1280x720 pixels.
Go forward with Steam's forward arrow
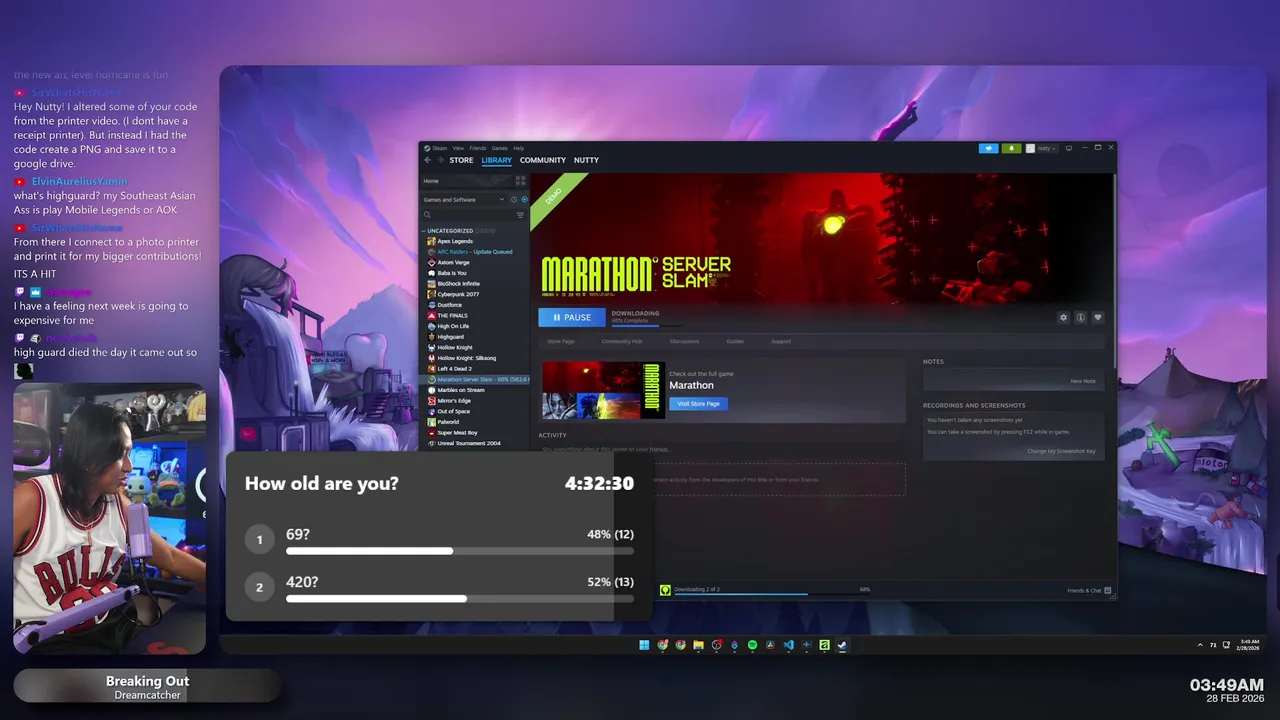click(x=440, y=160)
